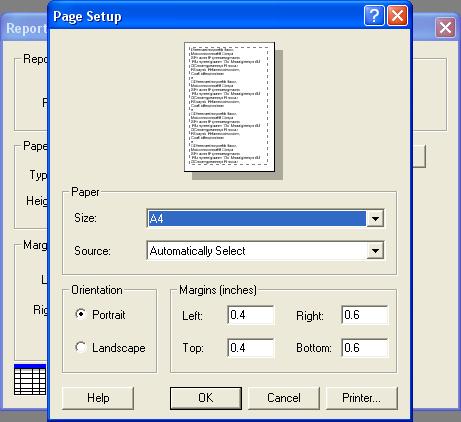Click the Cancel button
This screenshot has width=461, height=422.
point(284,398)
